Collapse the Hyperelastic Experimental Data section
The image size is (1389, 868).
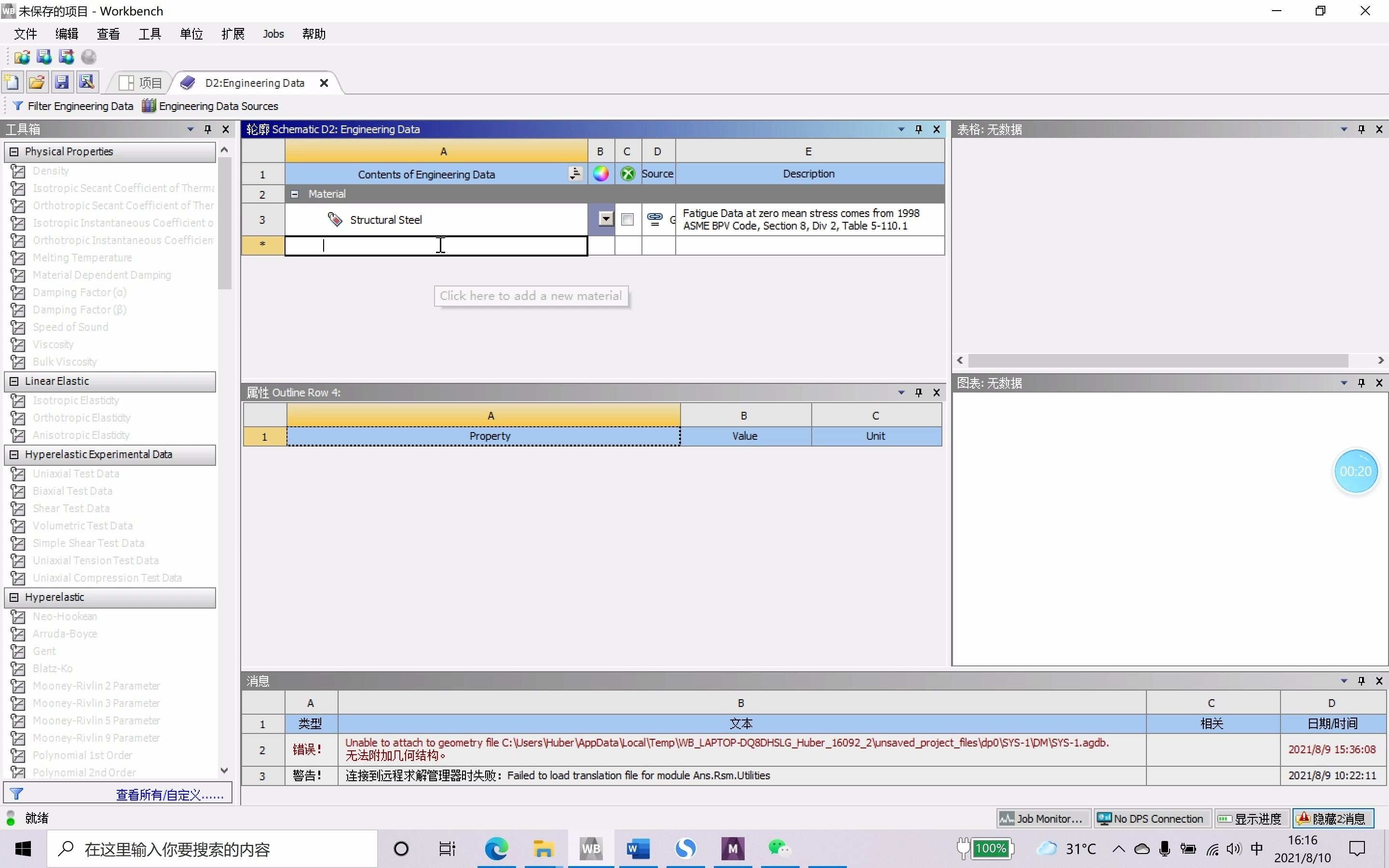point(14,454)
